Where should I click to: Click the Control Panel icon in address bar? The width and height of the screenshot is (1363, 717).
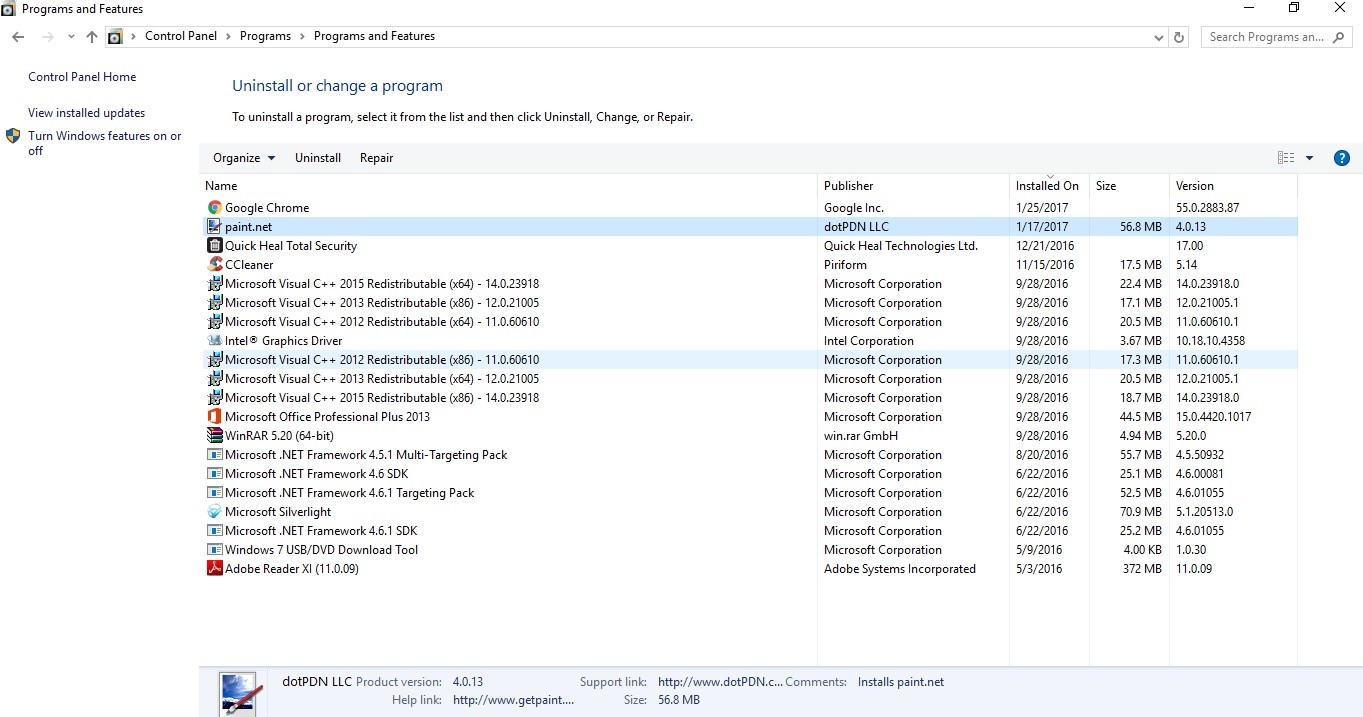click(x=115, y=37)
